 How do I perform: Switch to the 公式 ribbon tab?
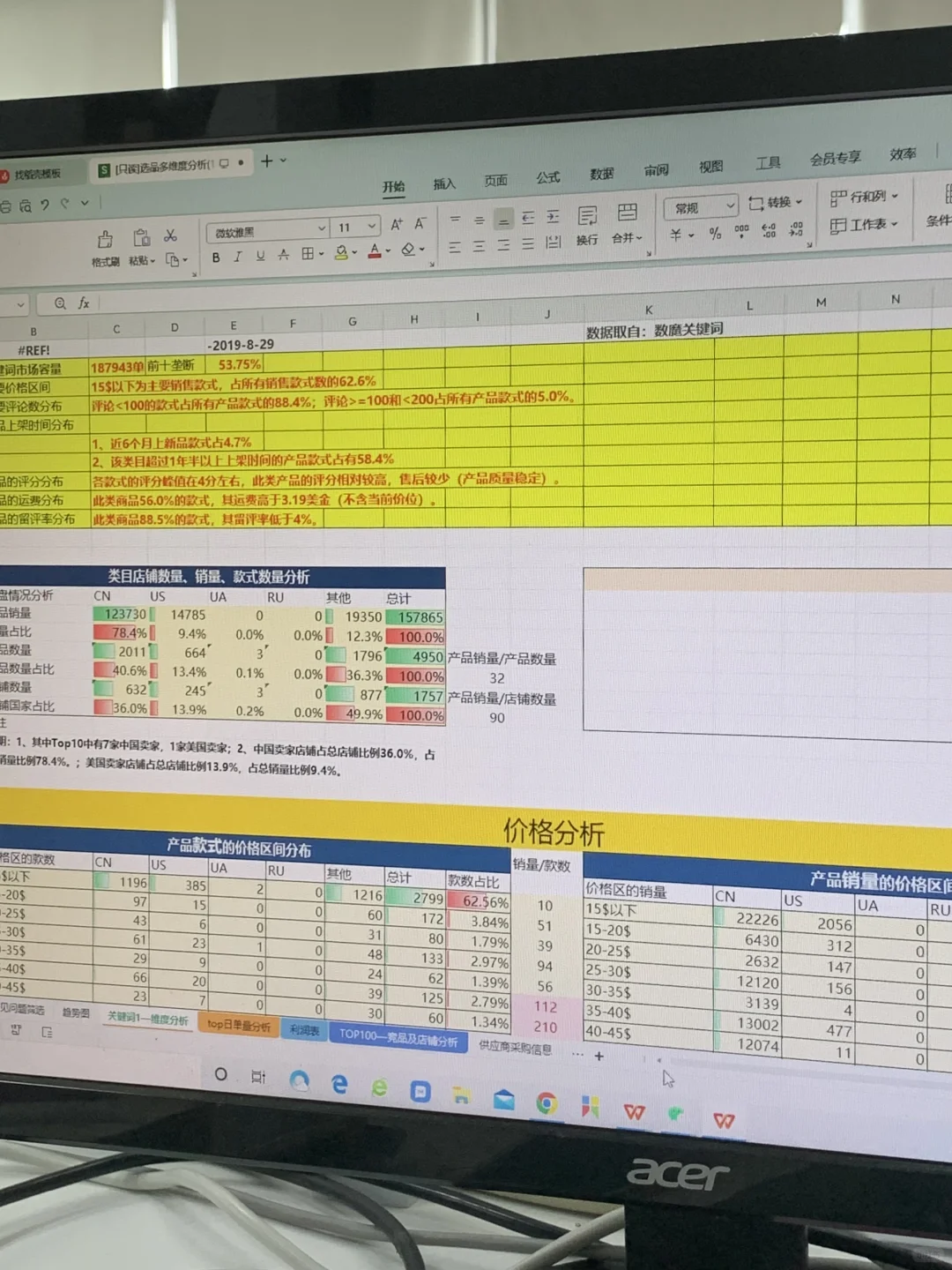pos(548,177)
